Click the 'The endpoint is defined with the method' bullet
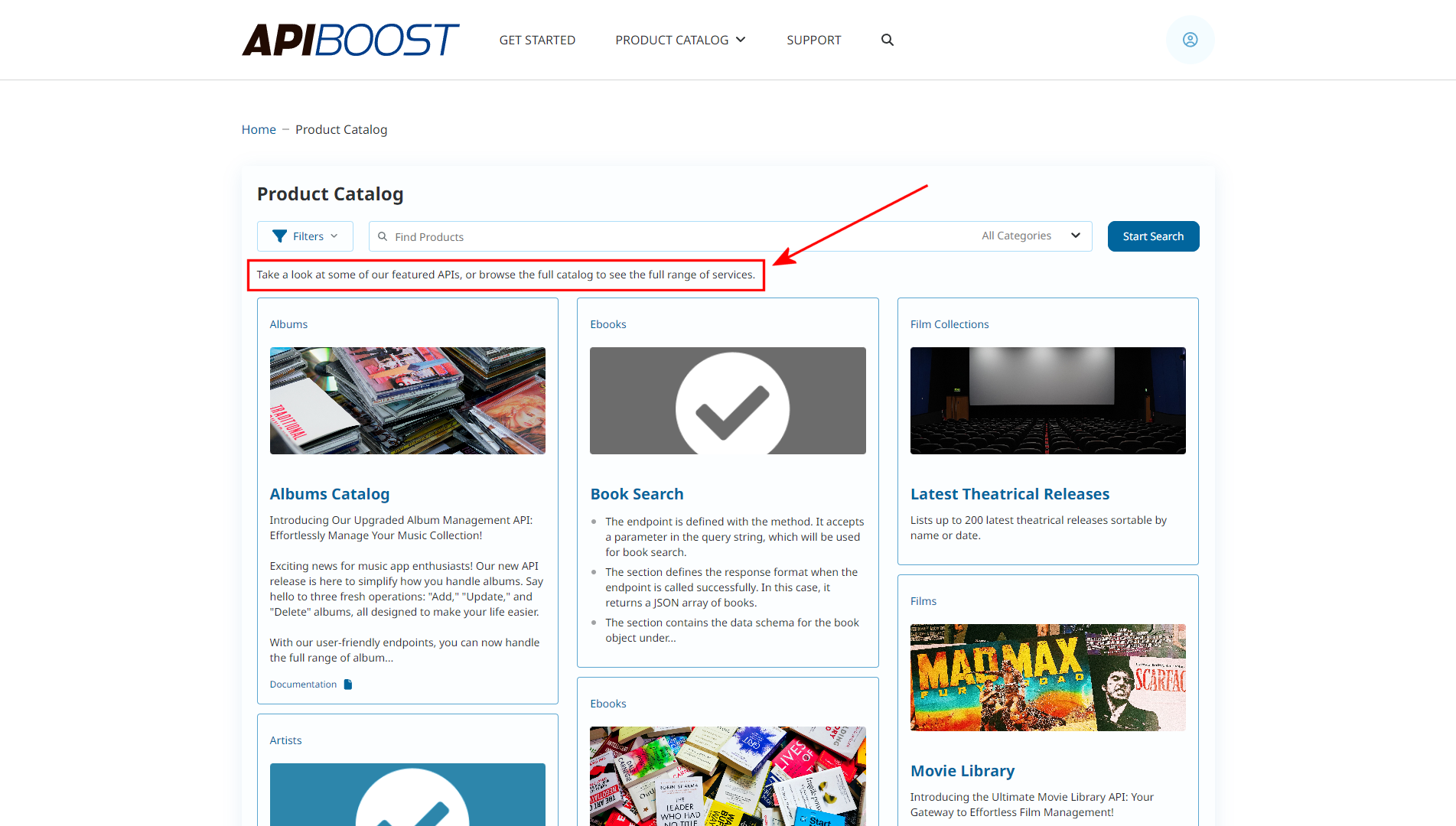1456x826 pixels. [x=735, y=537]
